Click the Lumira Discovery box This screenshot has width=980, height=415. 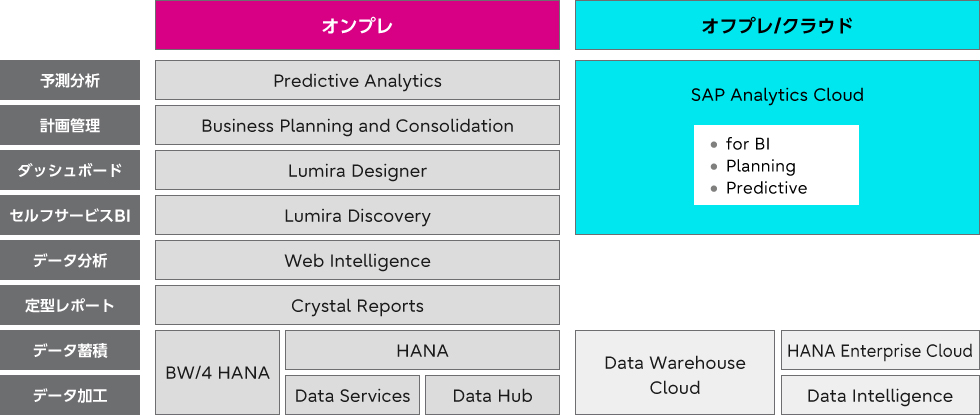[x=357, y=215]
